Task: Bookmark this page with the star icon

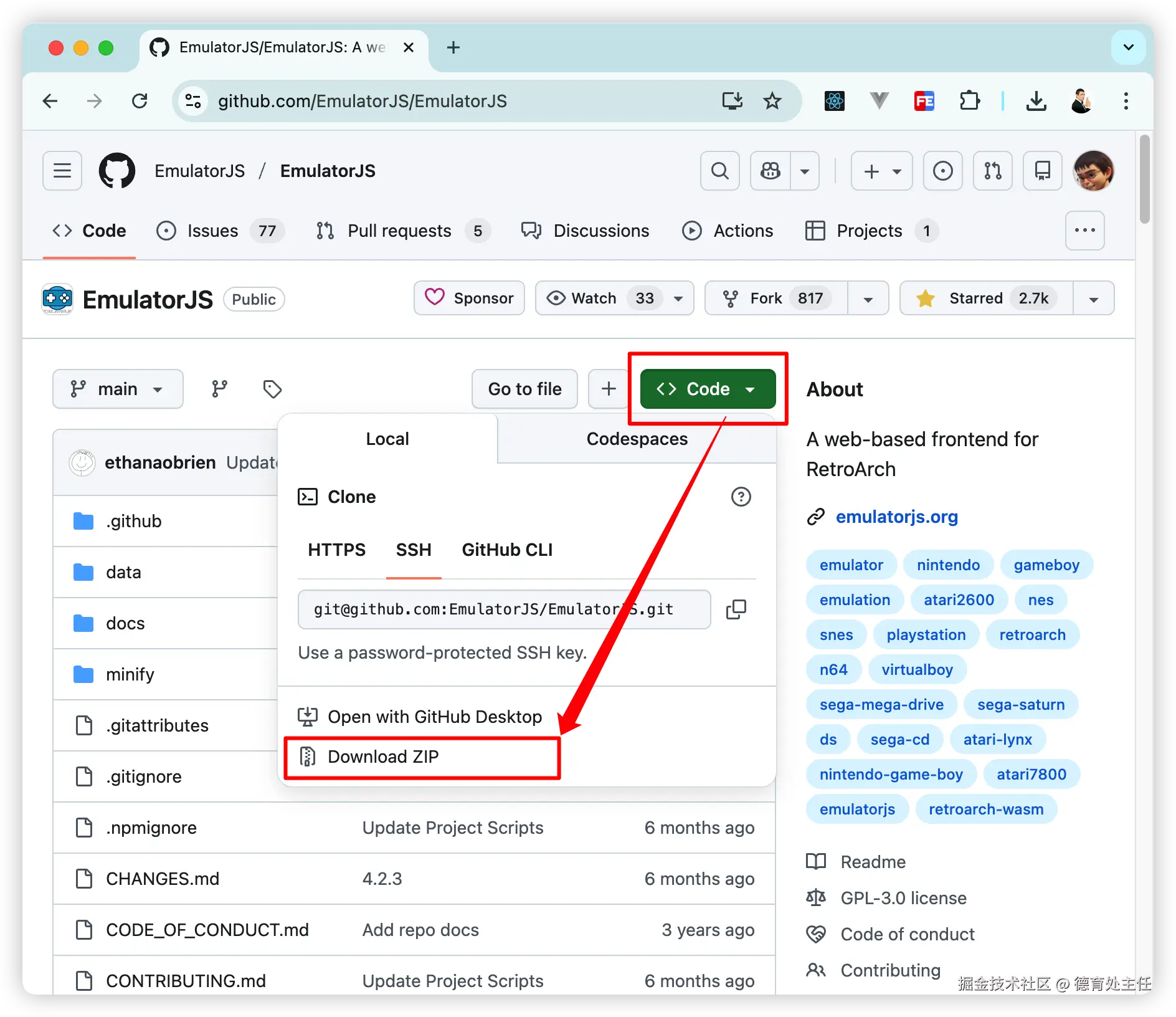Action: (x=772, y=101)
